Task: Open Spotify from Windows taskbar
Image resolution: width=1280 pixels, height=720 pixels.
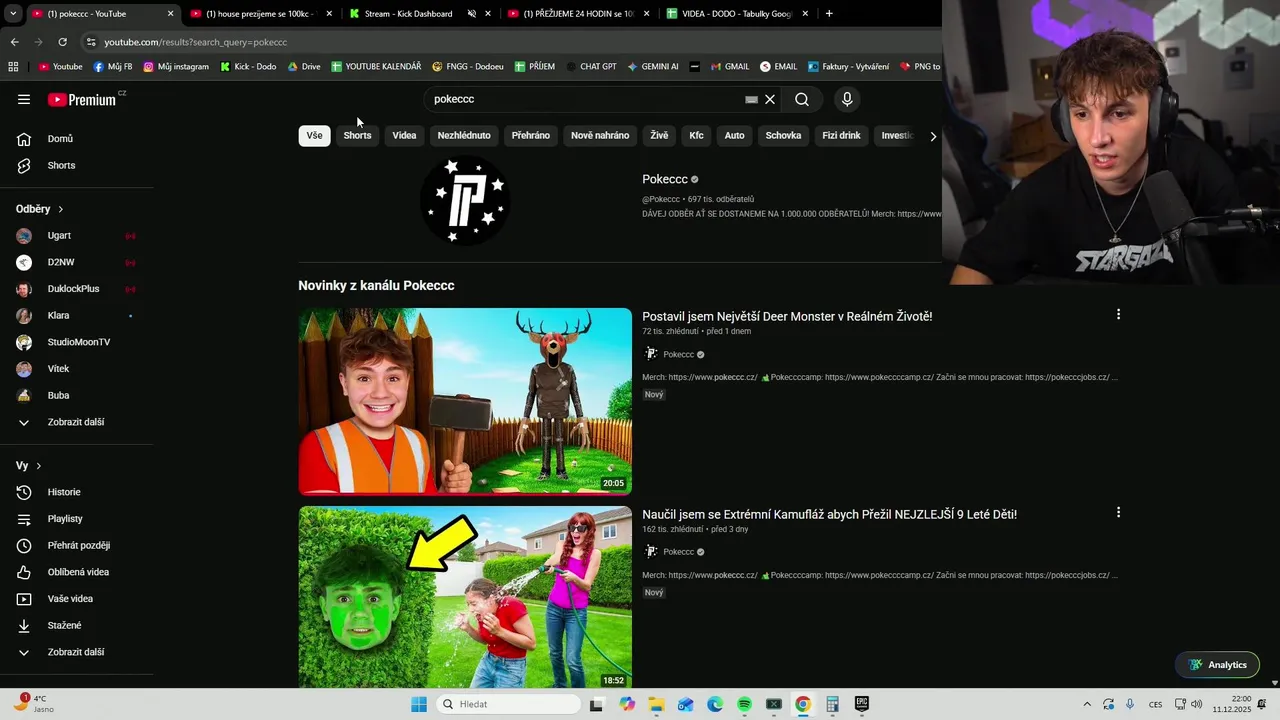Action: pyautogui.click(x=744, y=704)
